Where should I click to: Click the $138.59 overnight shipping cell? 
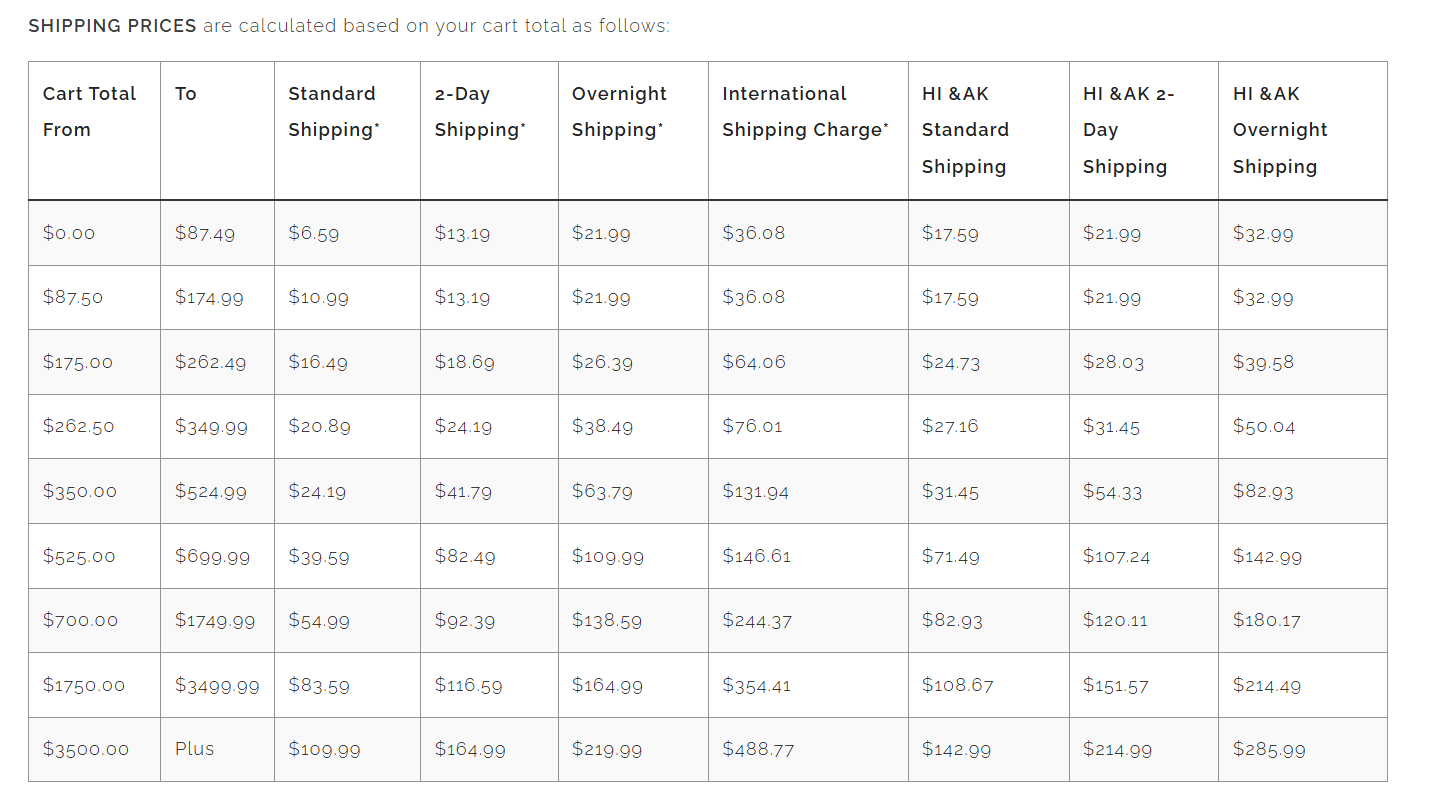[x=607, y=620]
